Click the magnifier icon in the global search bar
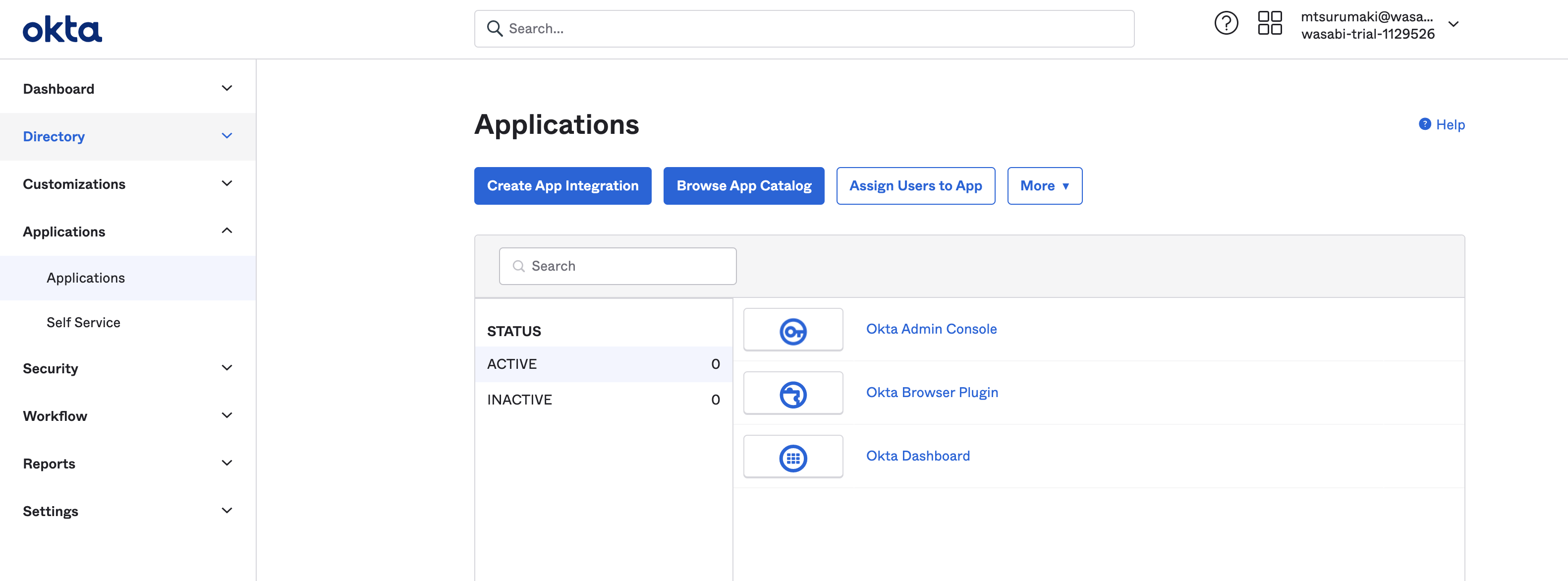This screenshot has width=1568, height=581. 494,29
